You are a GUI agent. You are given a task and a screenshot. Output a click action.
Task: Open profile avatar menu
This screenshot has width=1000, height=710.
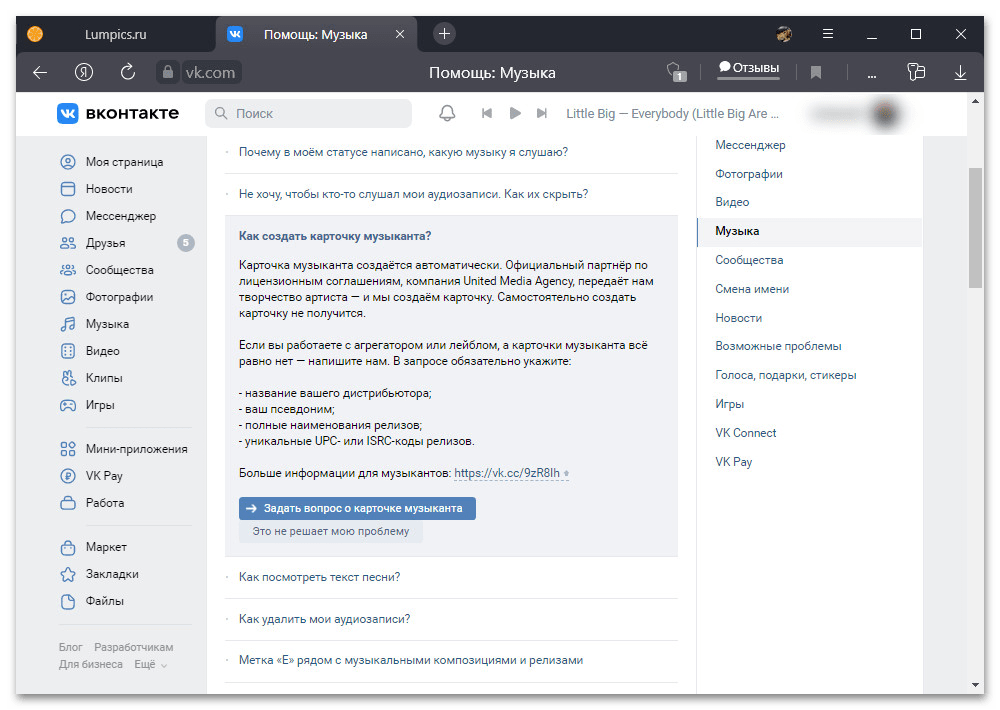pyautogui.click(x=885, y=114)
